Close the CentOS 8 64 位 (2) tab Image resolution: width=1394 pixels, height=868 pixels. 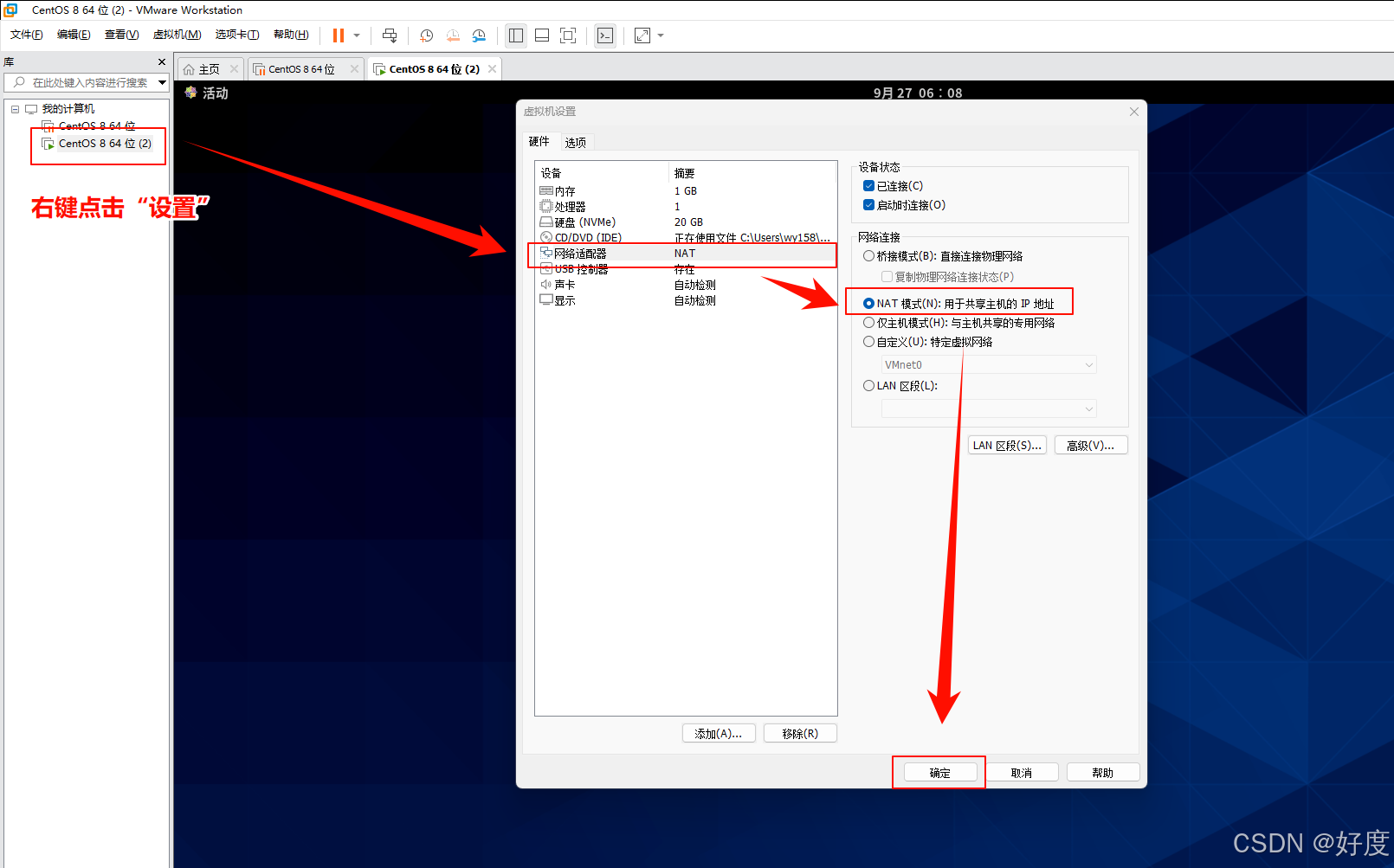point(493,69)
